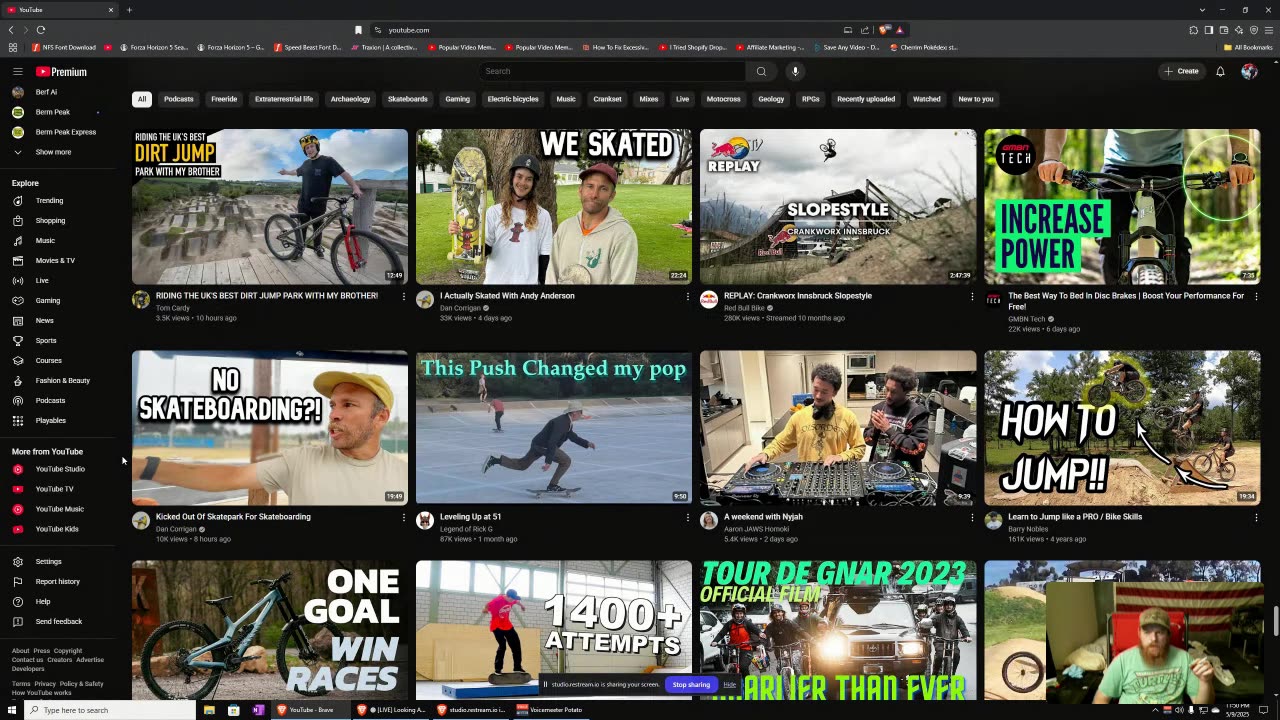Open the account avatar menu
Viewport: 1280px width, 720px height.
point(1249,71)
